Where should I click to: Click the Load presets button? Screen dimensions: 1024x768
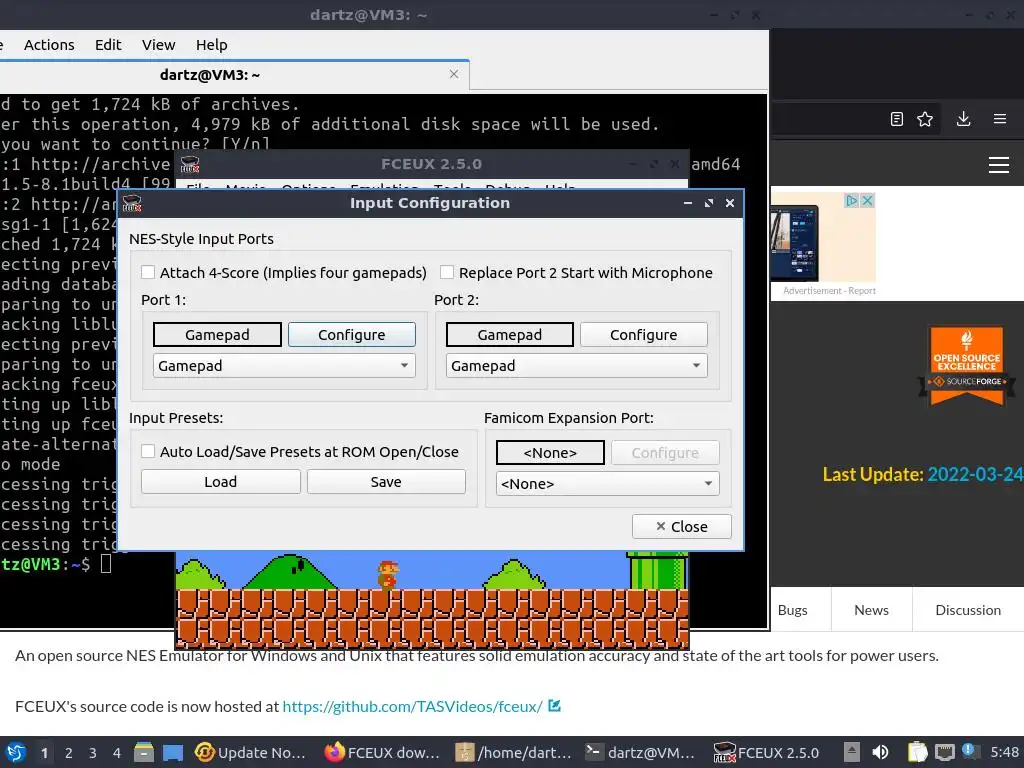[221, 482]
